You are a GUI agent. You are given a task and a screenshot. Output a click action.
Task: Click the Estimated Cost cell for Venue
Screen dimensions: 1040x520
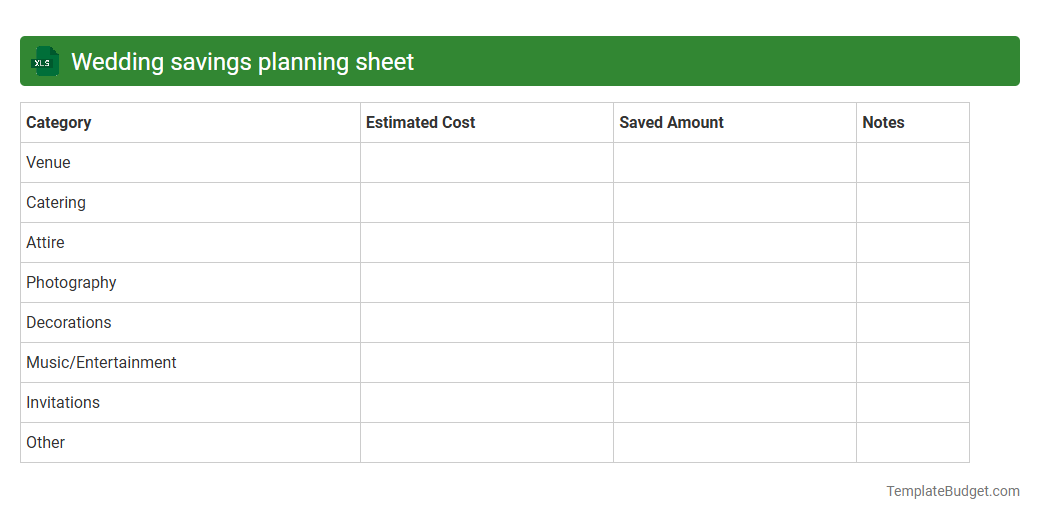[x=487, y=162]
